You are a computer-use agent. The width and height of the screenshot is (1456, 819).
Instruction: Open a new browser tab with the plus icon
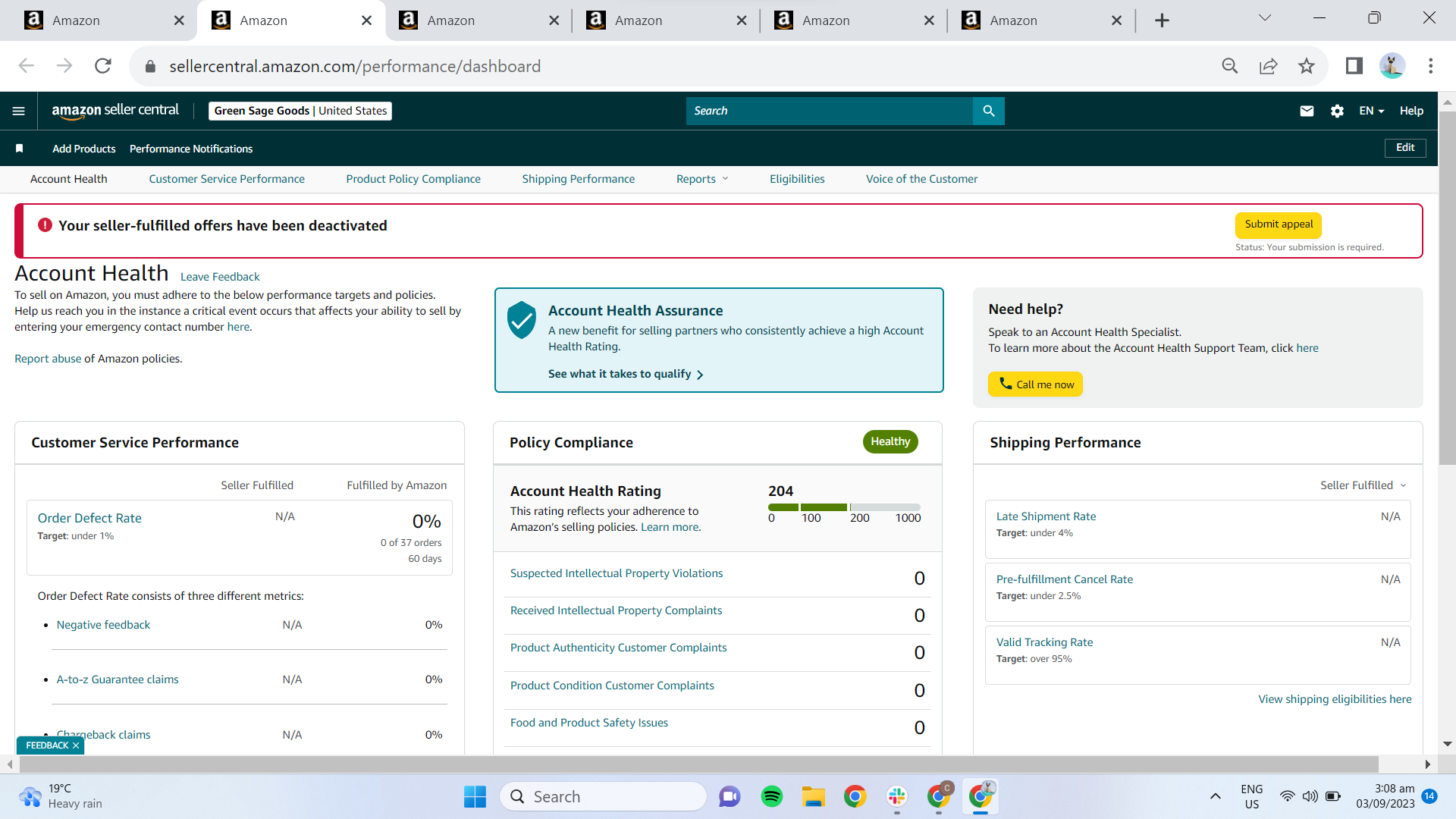(1162, 20)
